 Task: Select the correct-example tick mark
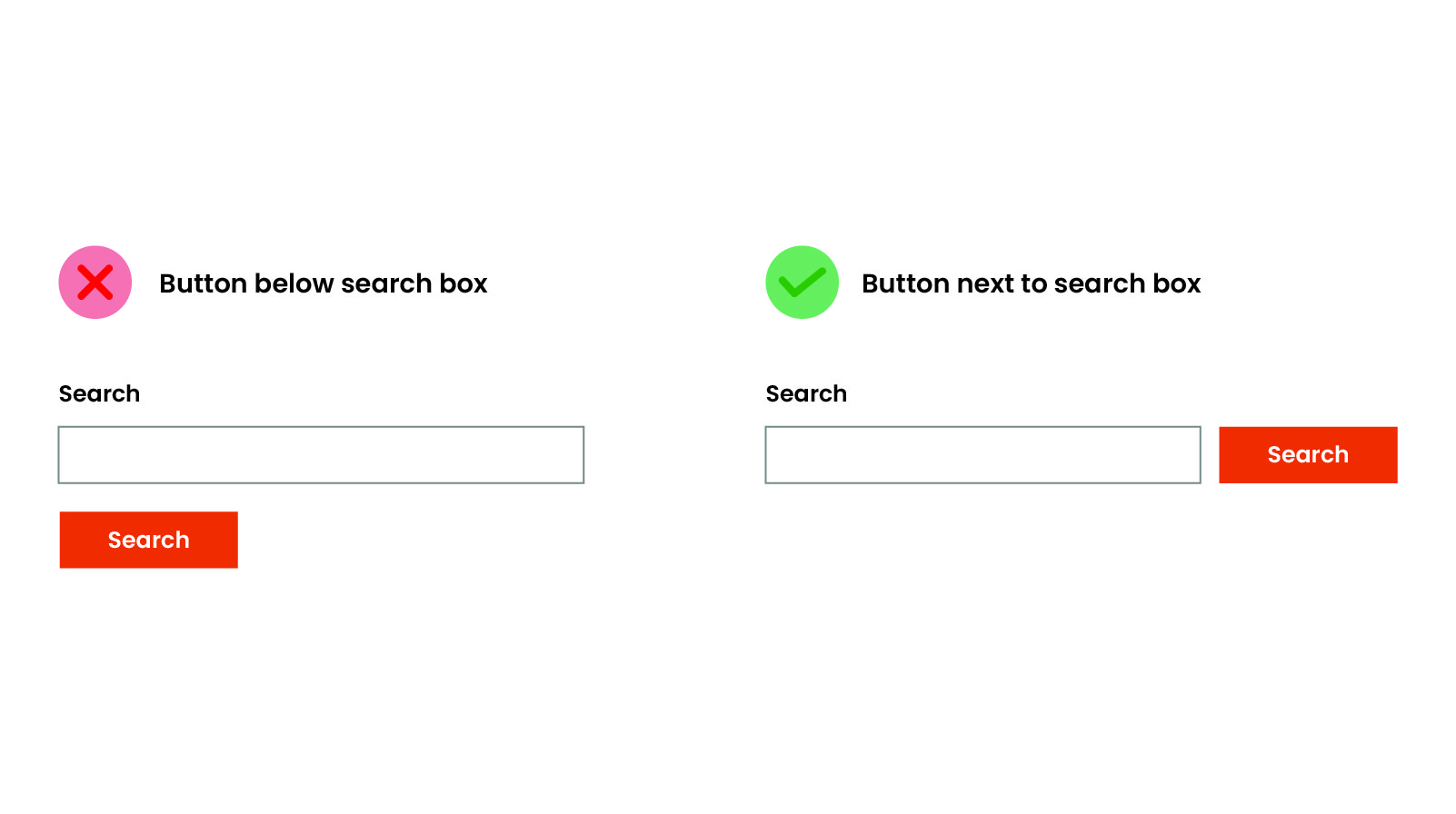pyautogui.click(x=802, y=283)
